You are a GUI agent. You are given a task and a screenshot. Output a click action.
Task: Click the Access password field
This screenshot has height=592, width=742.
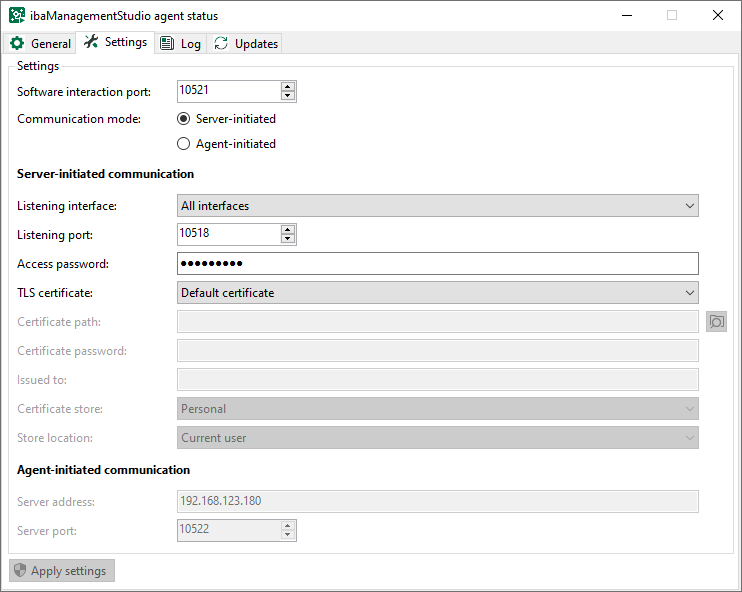(x=437, y=264)
